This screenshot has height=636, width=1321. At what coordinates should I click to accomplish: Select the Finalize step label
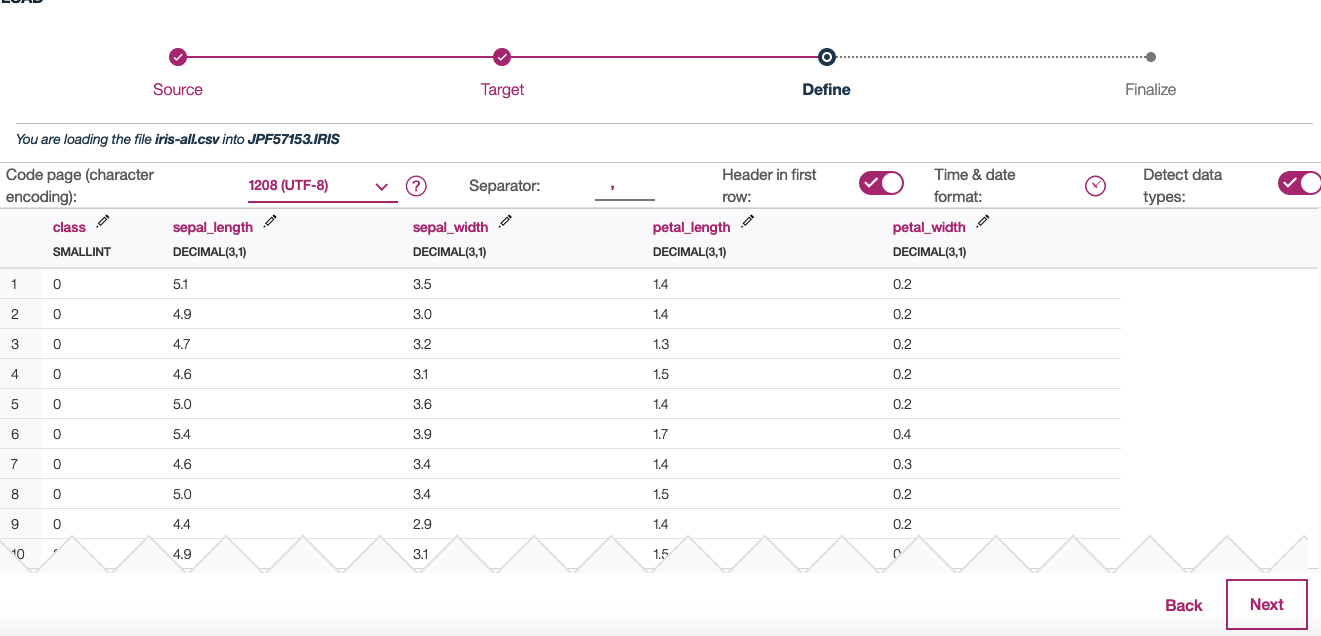pyautogui.click(x=1151, y=90)
